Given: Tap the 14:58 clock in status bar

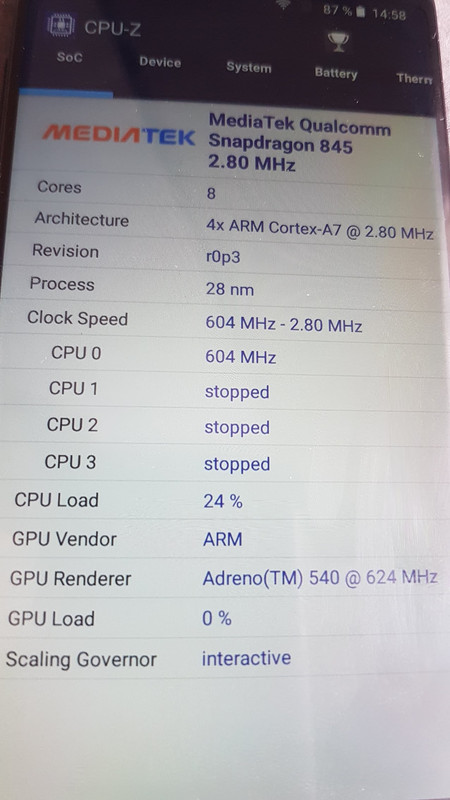Looking at the screenshot, I should pyautogui.click(x=389, y=15).
